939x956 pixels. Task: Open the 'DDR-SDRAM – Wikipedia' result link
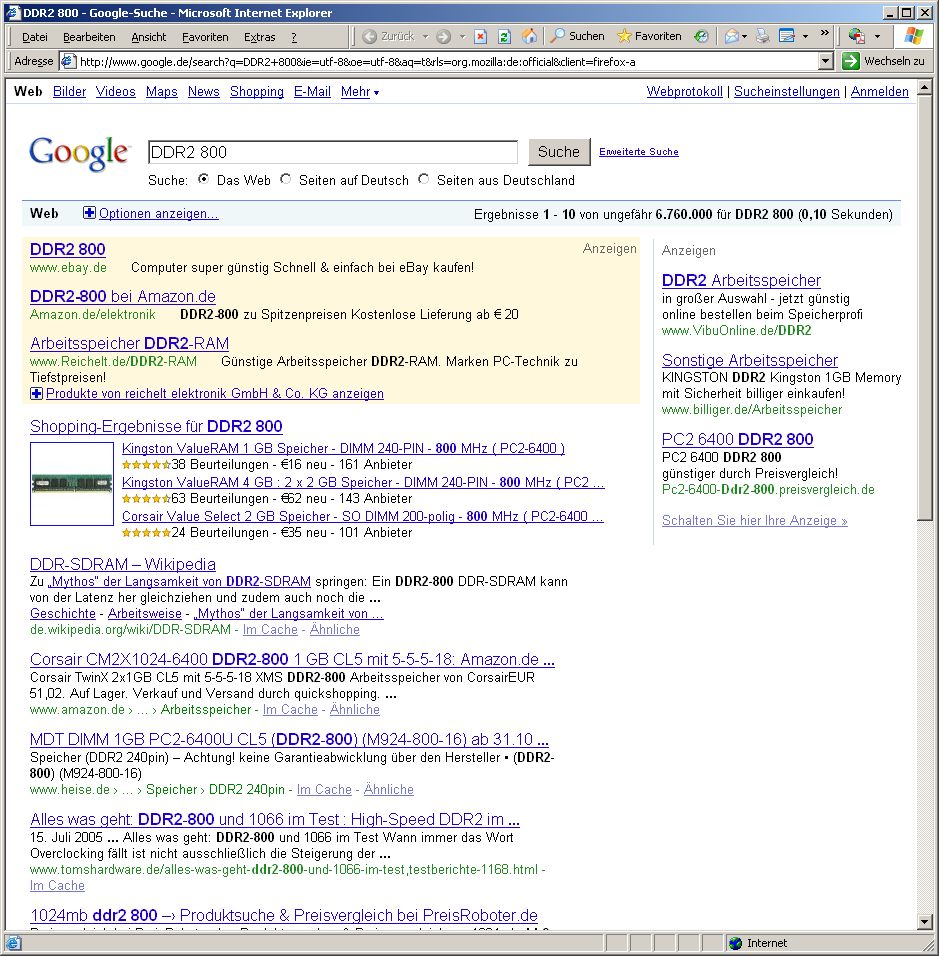point(123,564)
